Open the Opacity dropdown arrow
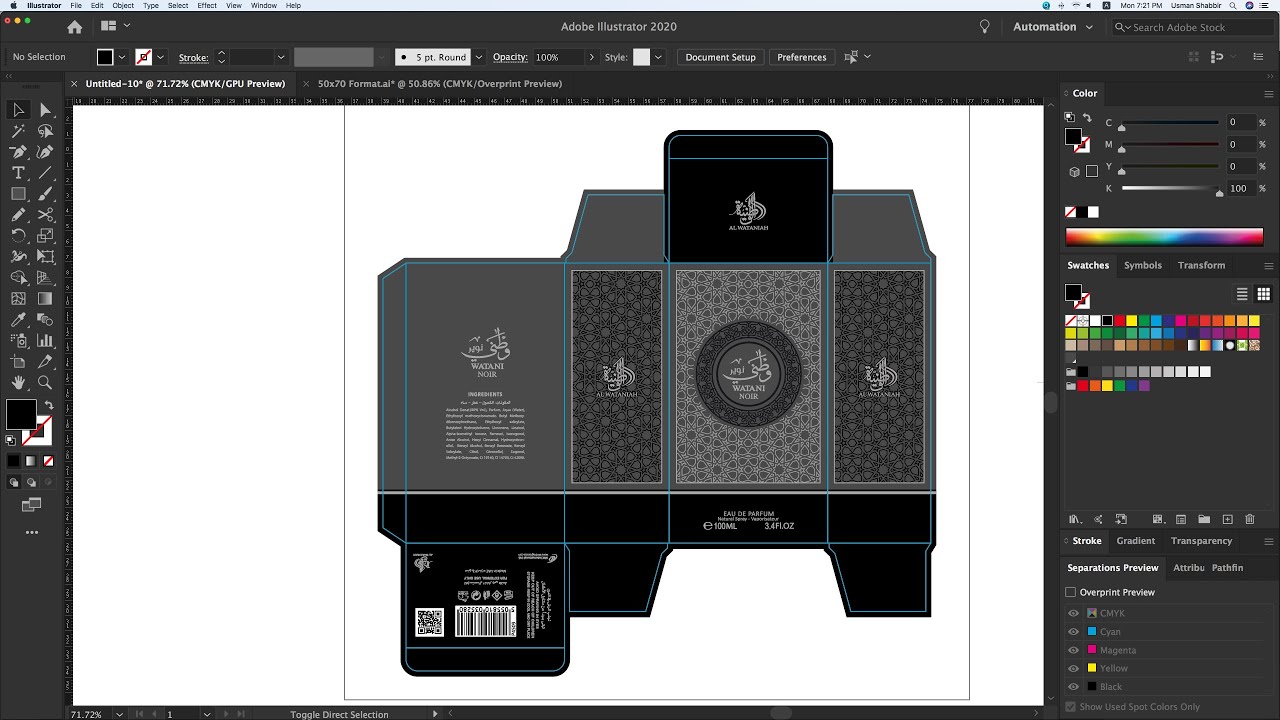1280x720 pixels. 593,57
